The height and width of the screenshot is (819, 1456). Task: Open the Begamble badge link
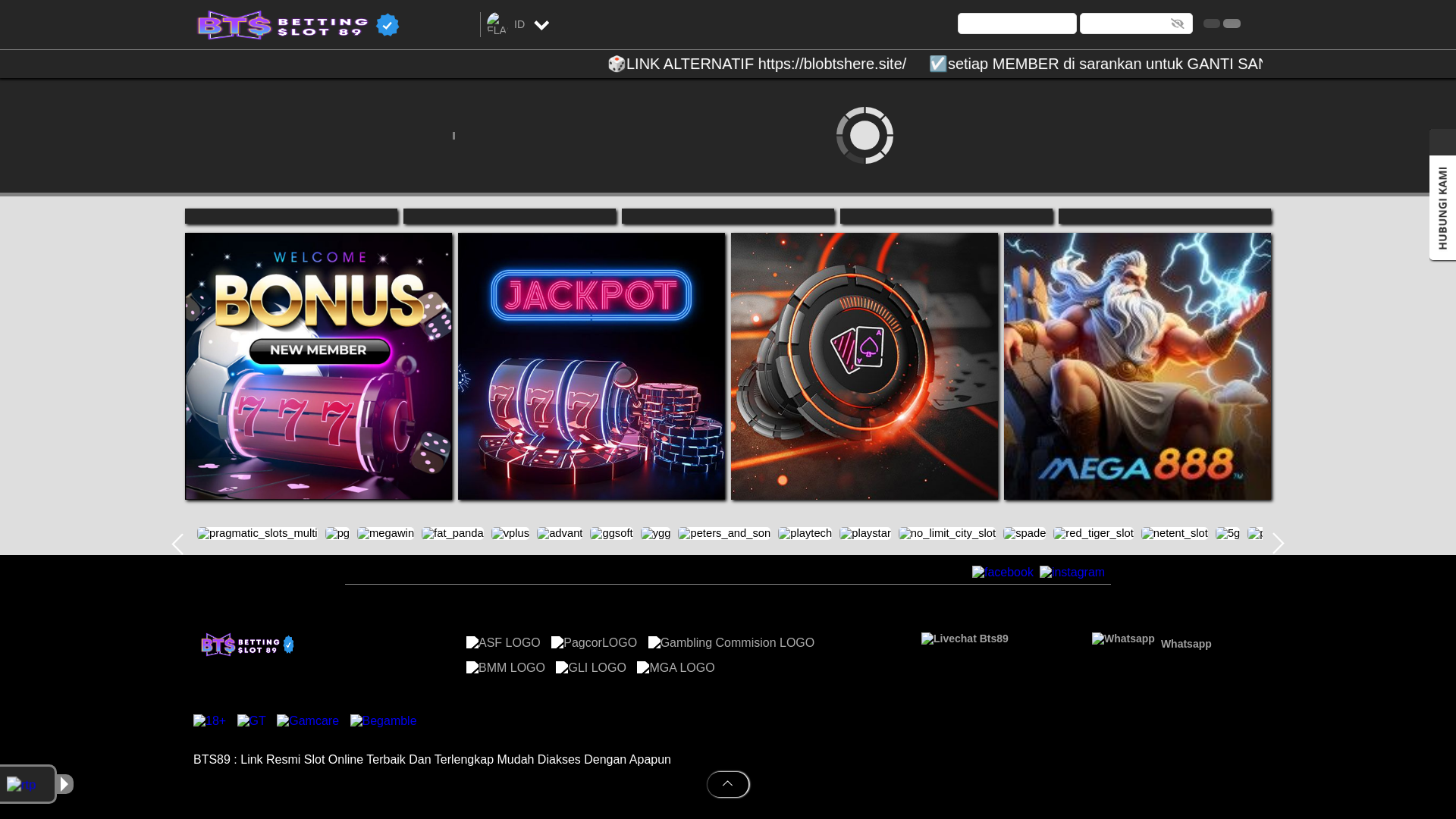[x=384, y=721]
